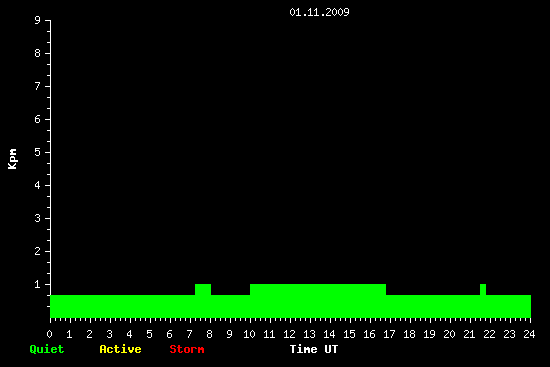Click the green bar area above hour 19
550x367 pixels.
[429, 306]
